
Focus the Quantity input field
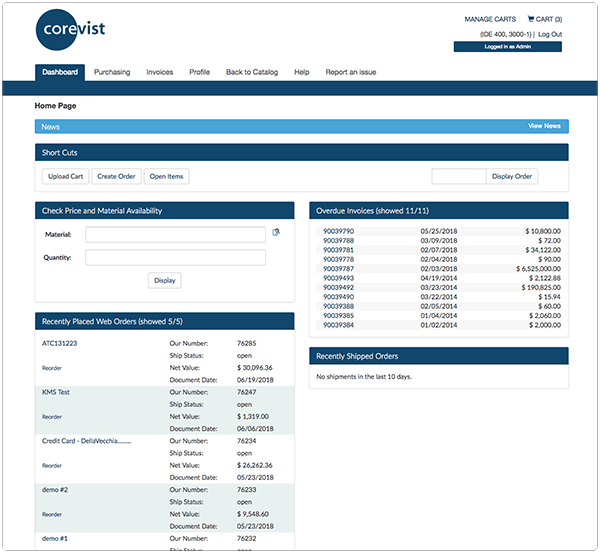[x=175, y=258]
